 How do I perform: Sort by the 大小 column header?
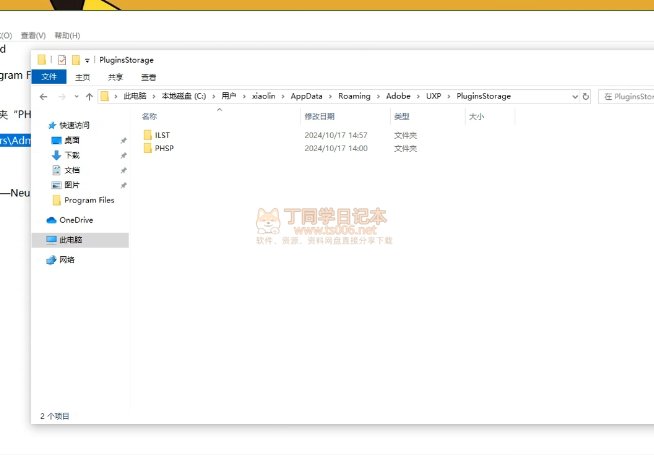[x=476, y=116]
